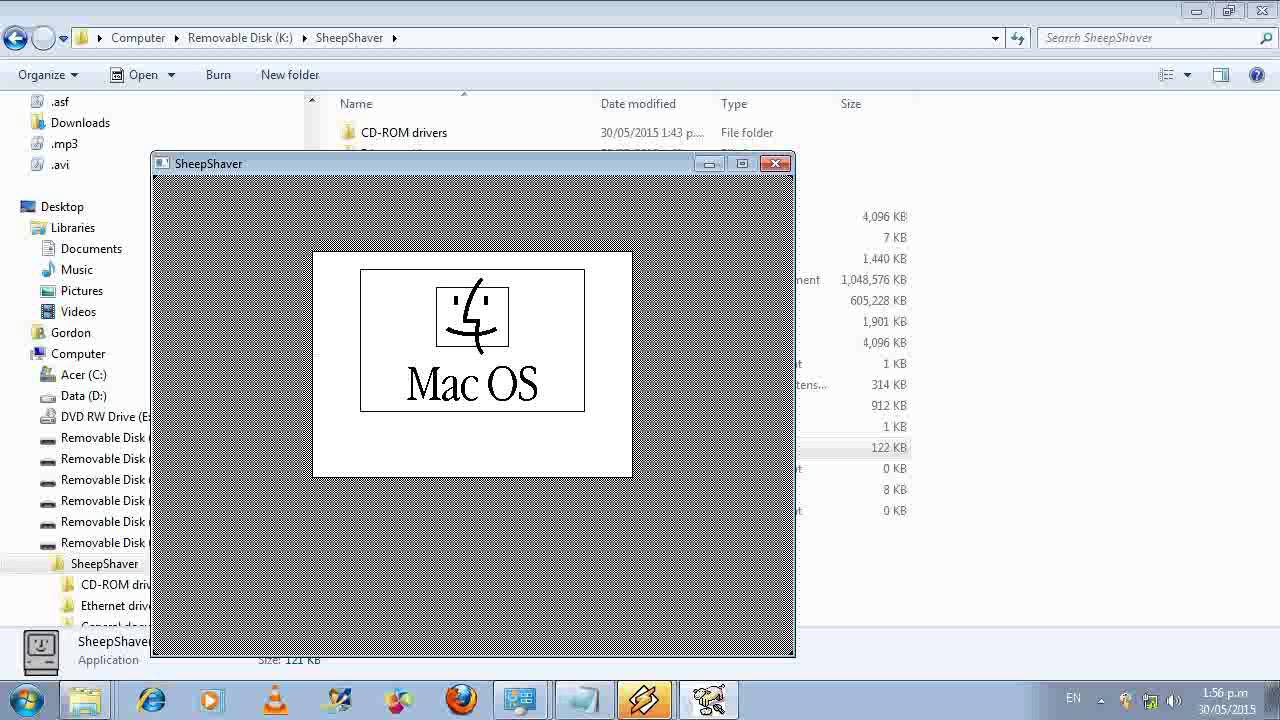The height and width of the screenshot is (720, 1280).
Task: Expand the Open button dropdown arrow
Action: [x=171, y=75]
